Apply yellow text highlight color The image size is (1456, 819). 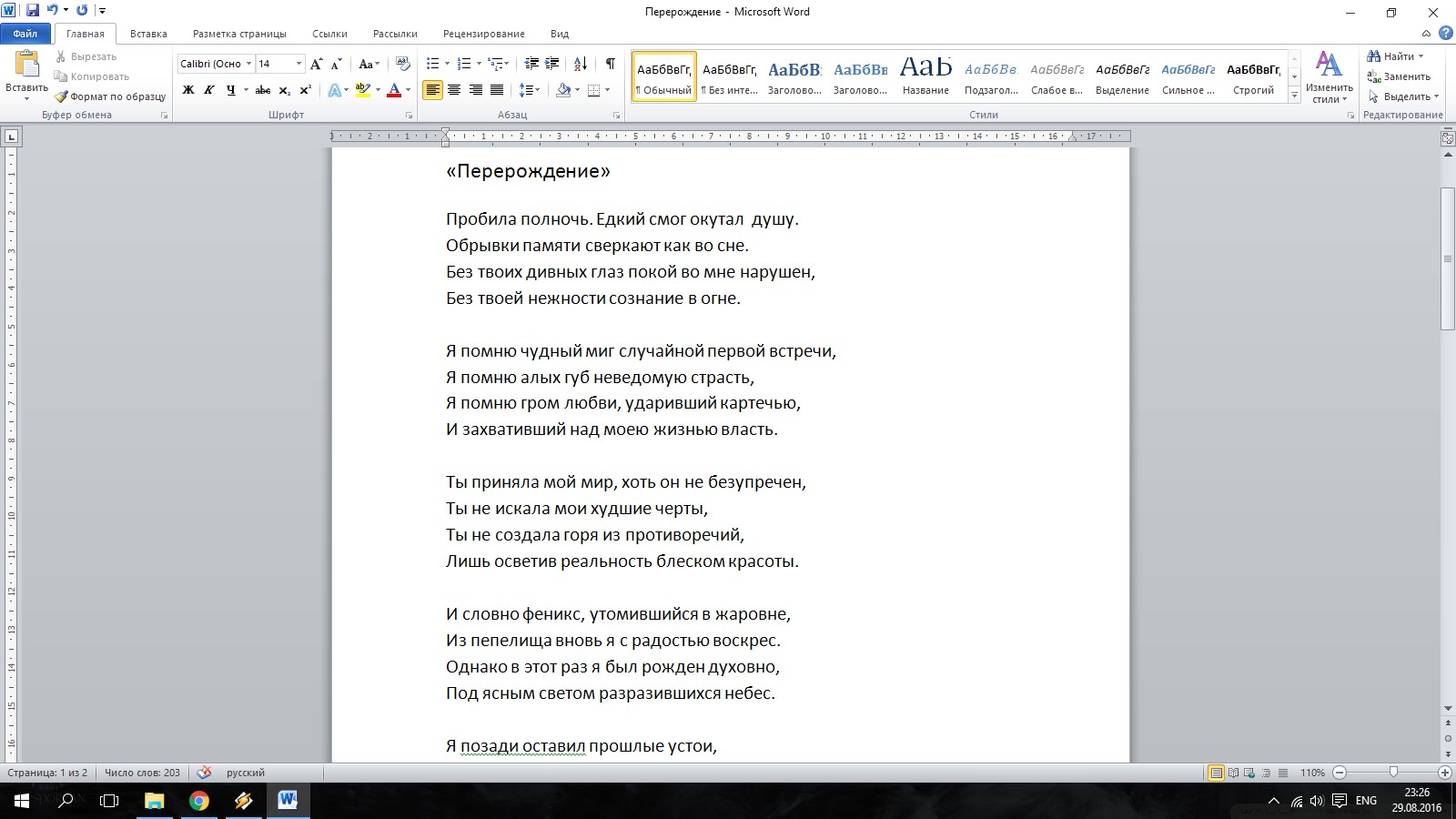coord(362,90)
